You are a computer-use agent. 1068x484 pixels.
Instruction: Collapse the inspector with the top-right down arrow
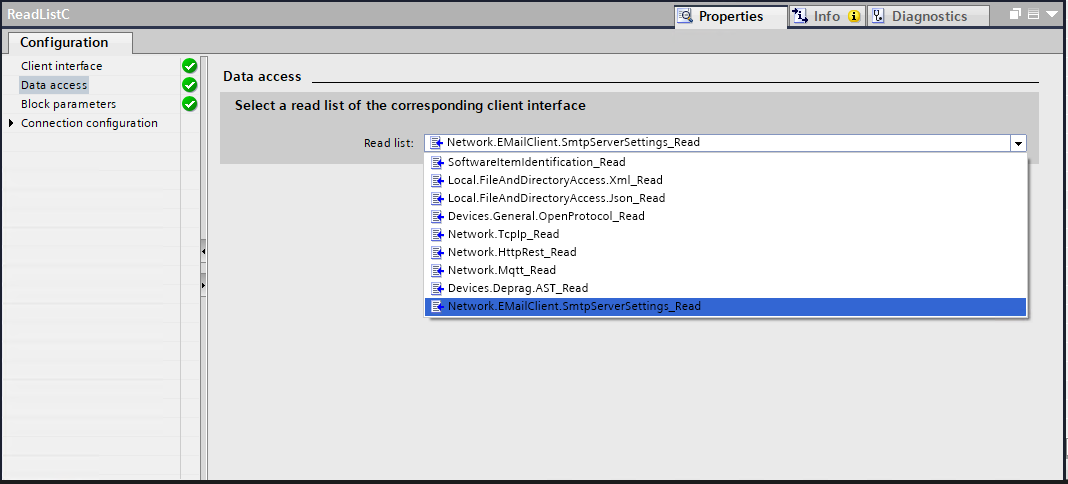pyautogui.click(x=1051, y=15)
